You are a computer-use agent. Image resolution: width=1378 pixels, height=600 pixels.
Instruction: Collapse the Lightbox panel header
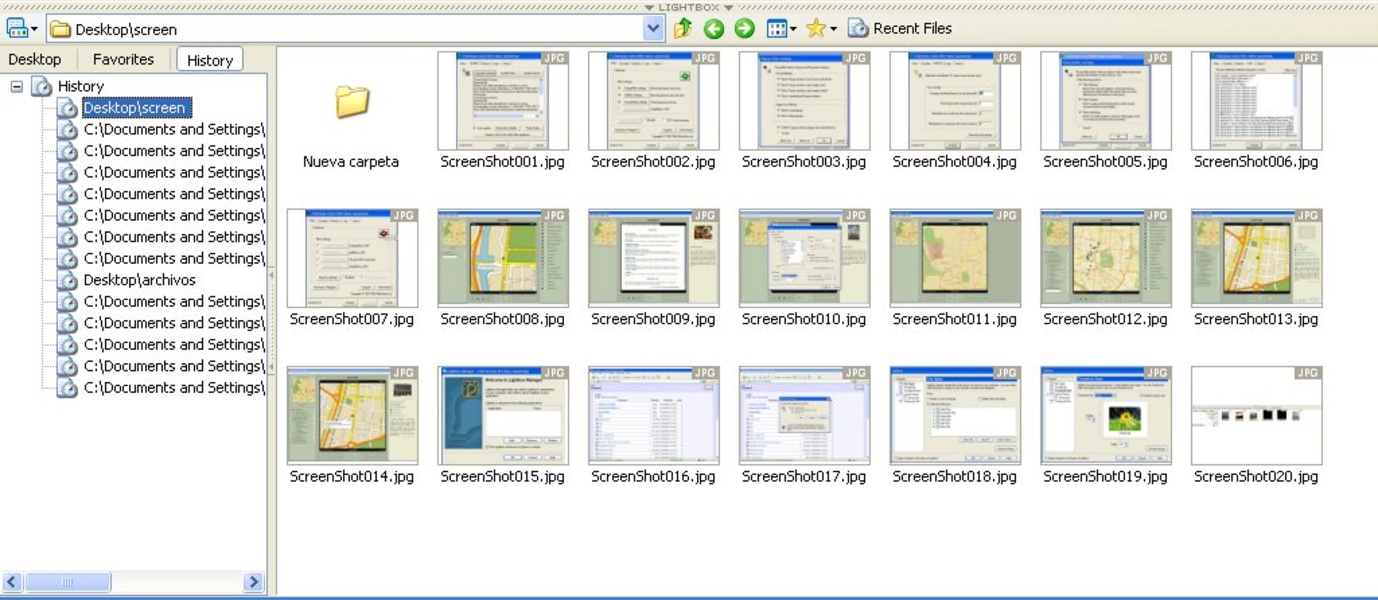pyautogui.click(x=689, y=7)
